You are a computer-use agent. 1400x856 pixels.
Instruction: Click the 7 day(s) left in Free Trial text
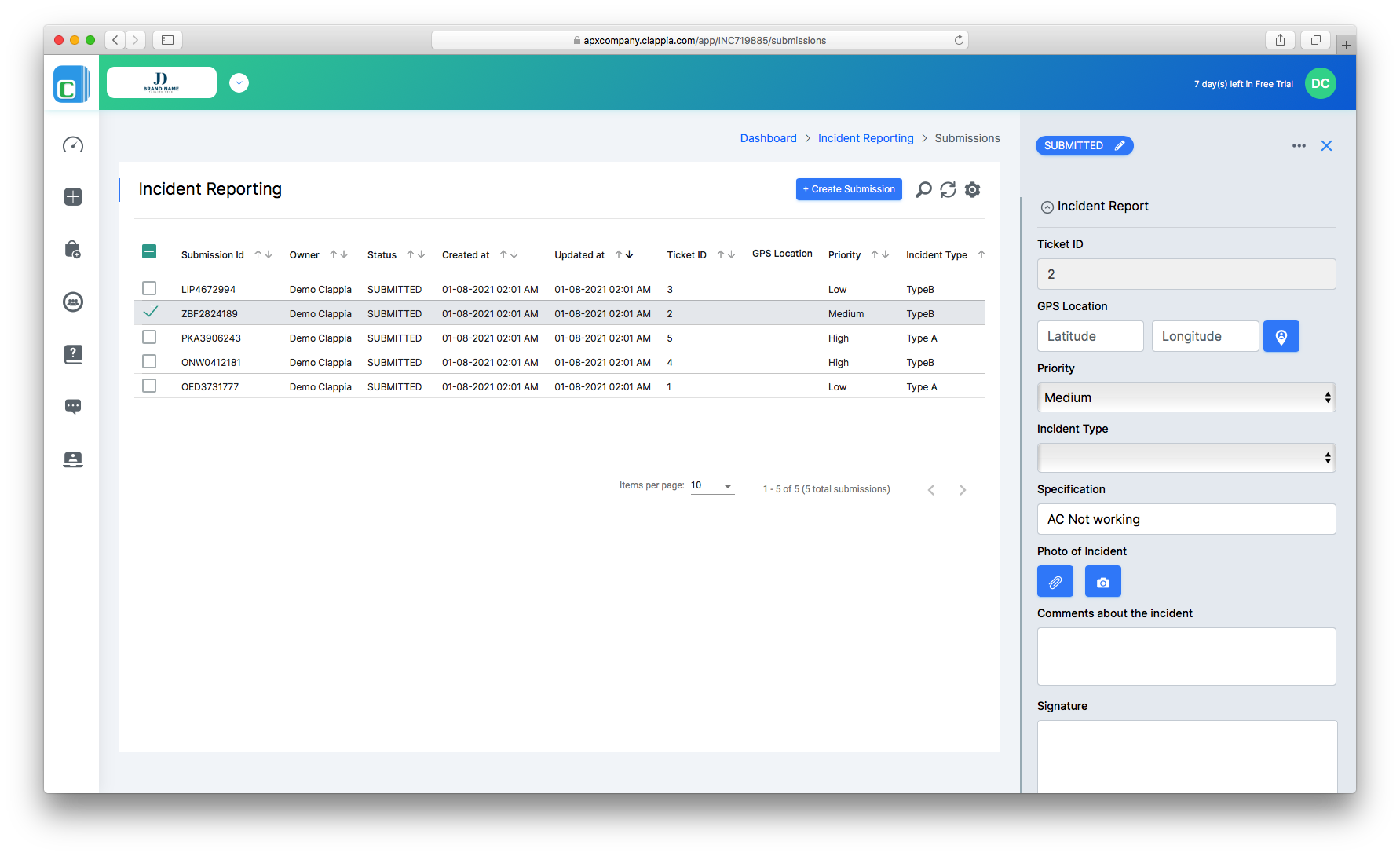(x=1243, y=84)
